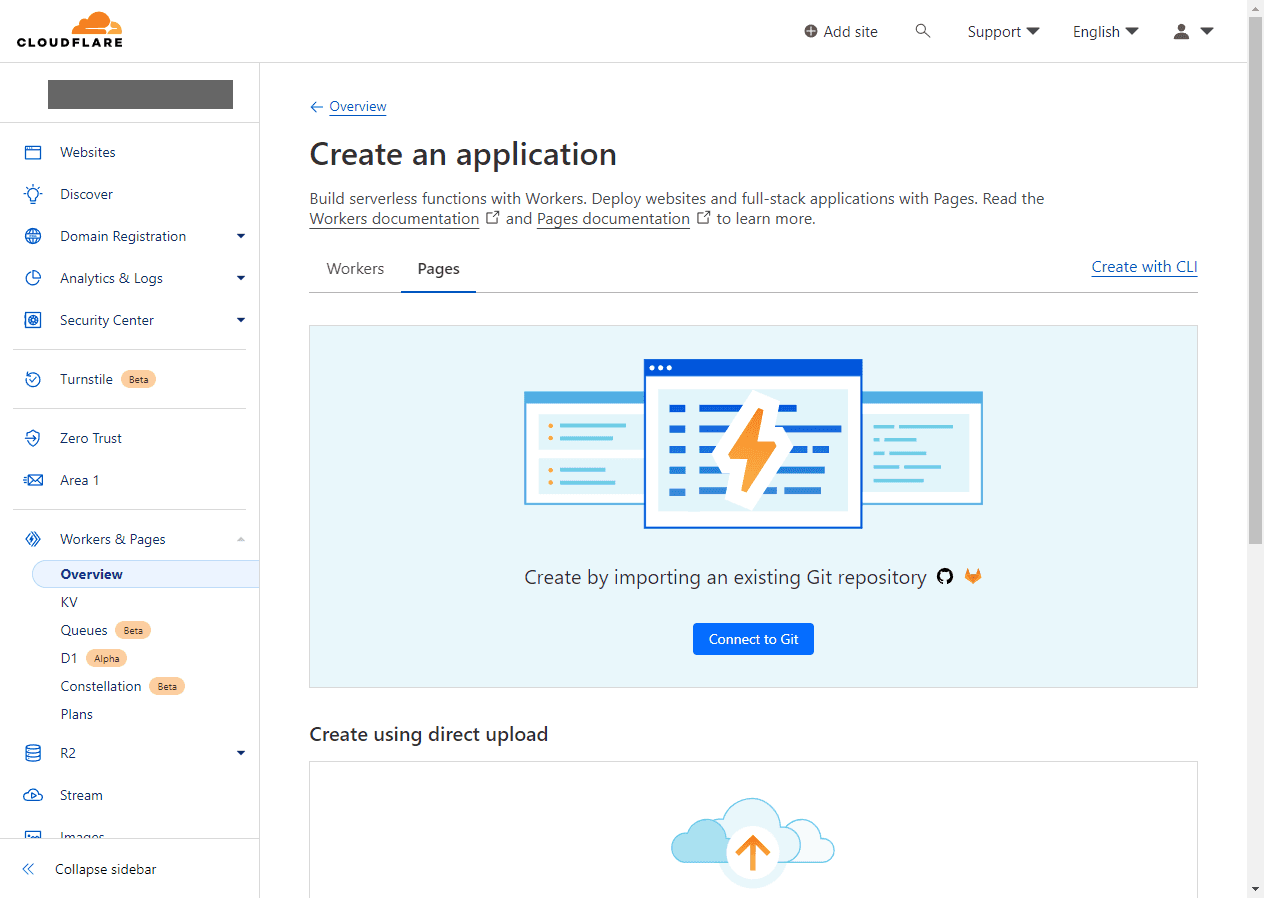The image size is (1264, 898).
Task: Open the Create with CLI link
Action: (1144, 267)
